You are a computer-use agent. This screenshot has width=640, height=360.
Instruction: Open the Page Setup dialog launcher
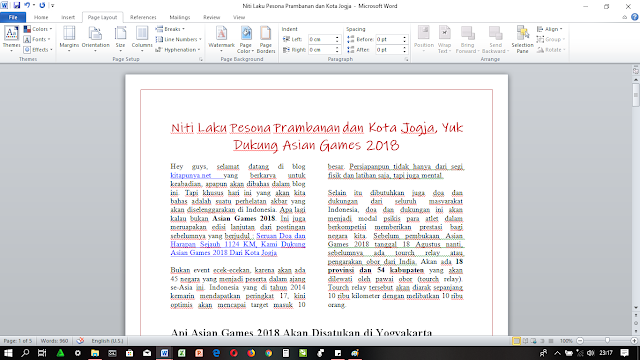click(200, 60)
